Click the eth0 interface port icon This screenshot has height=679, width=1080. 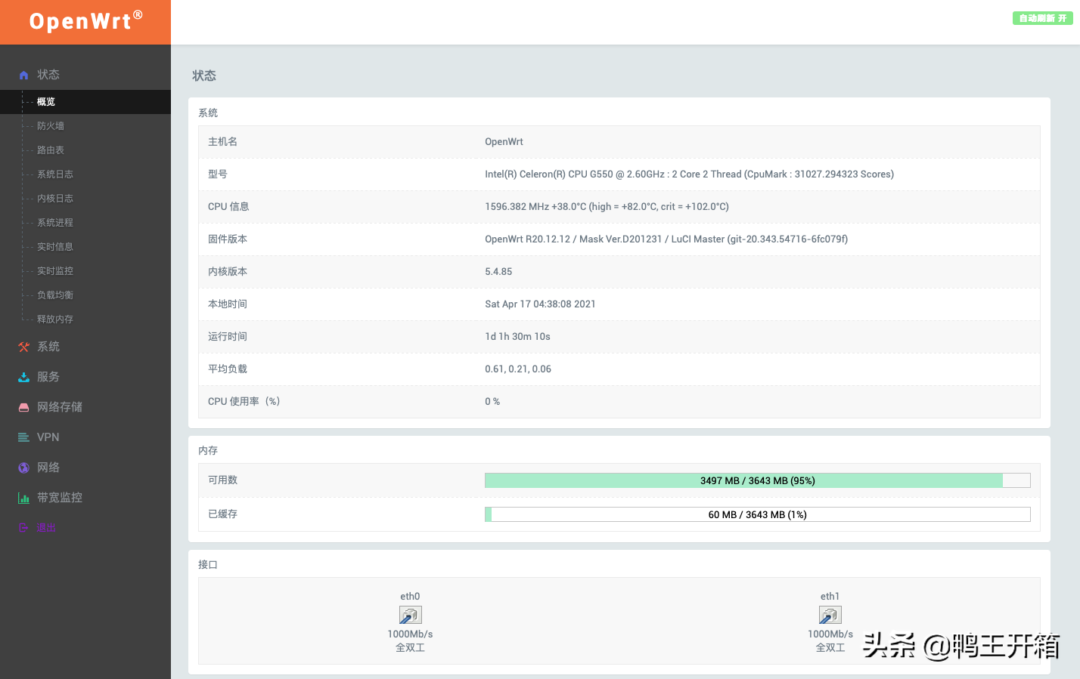click(x=410, y=615)
